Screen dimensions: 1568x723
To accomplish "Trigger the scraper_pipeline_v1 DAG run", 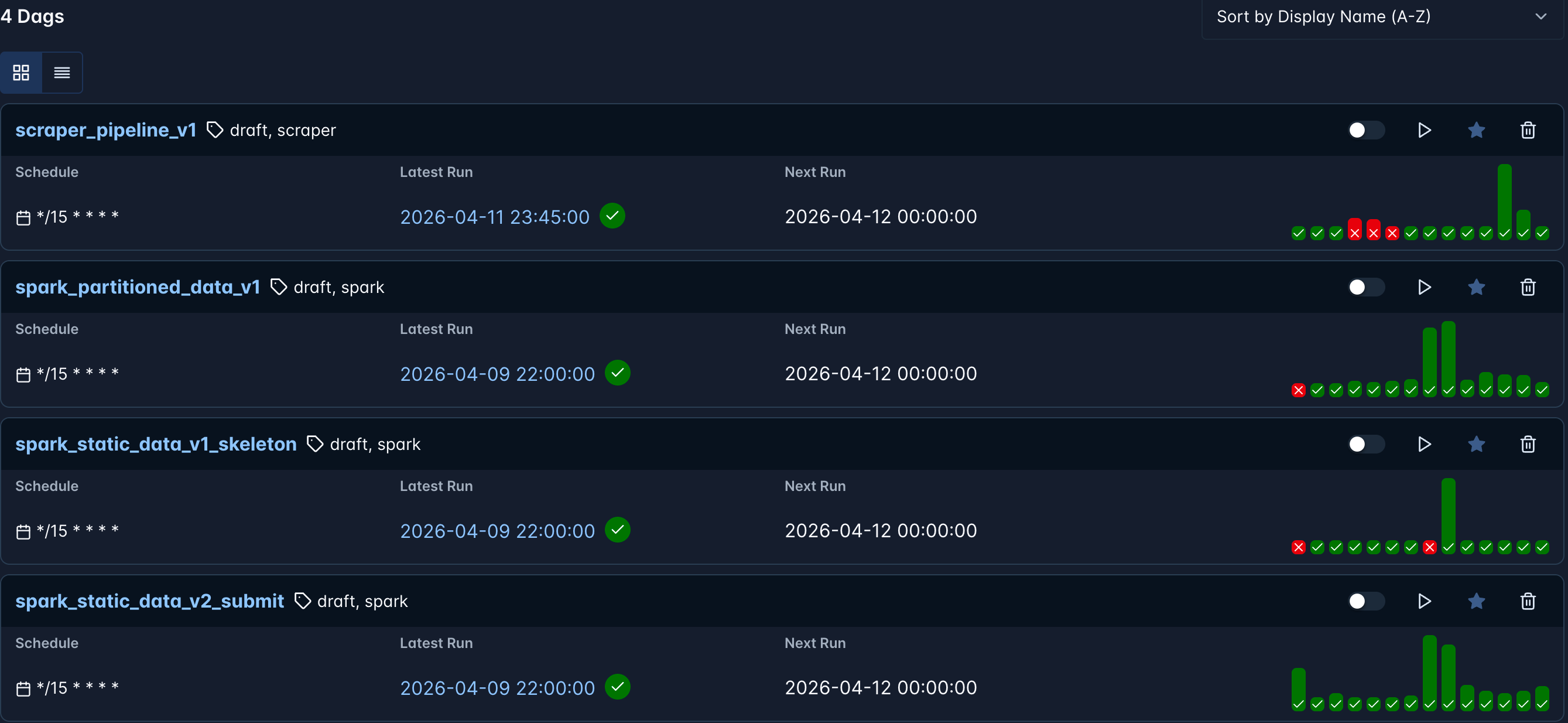I will tap(1424, 130).
